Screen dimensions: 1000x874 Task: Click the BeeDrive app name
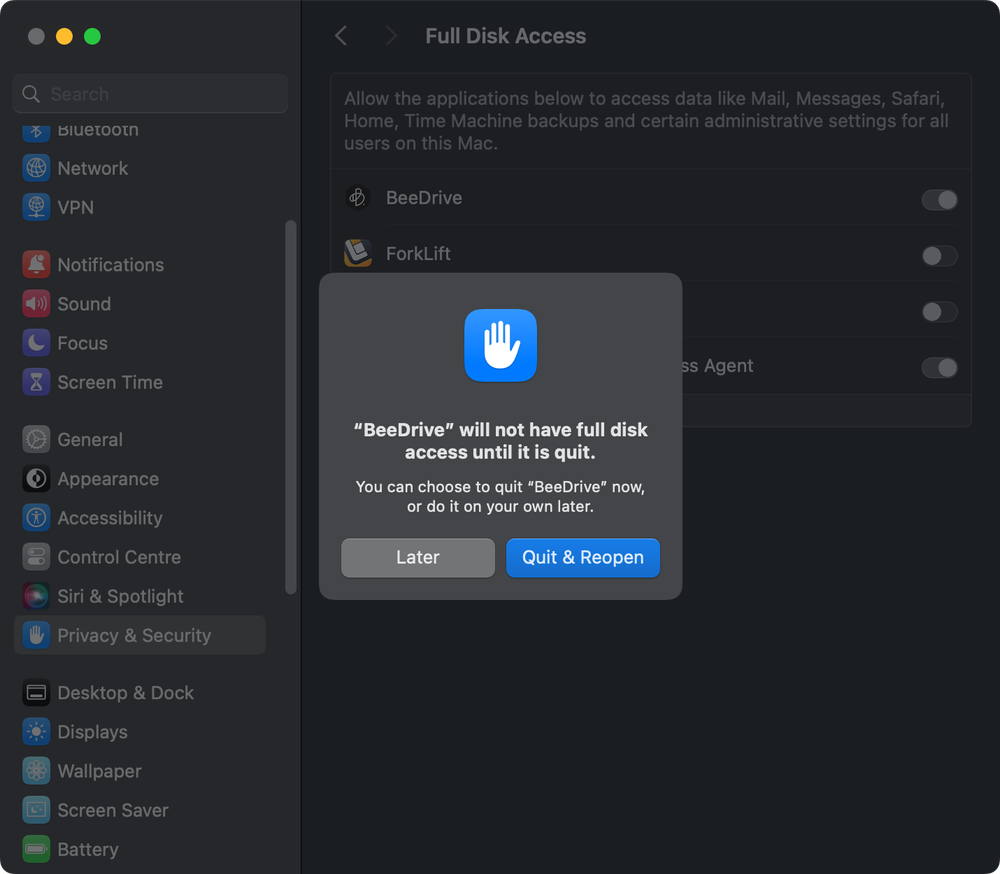click(424, 198)
